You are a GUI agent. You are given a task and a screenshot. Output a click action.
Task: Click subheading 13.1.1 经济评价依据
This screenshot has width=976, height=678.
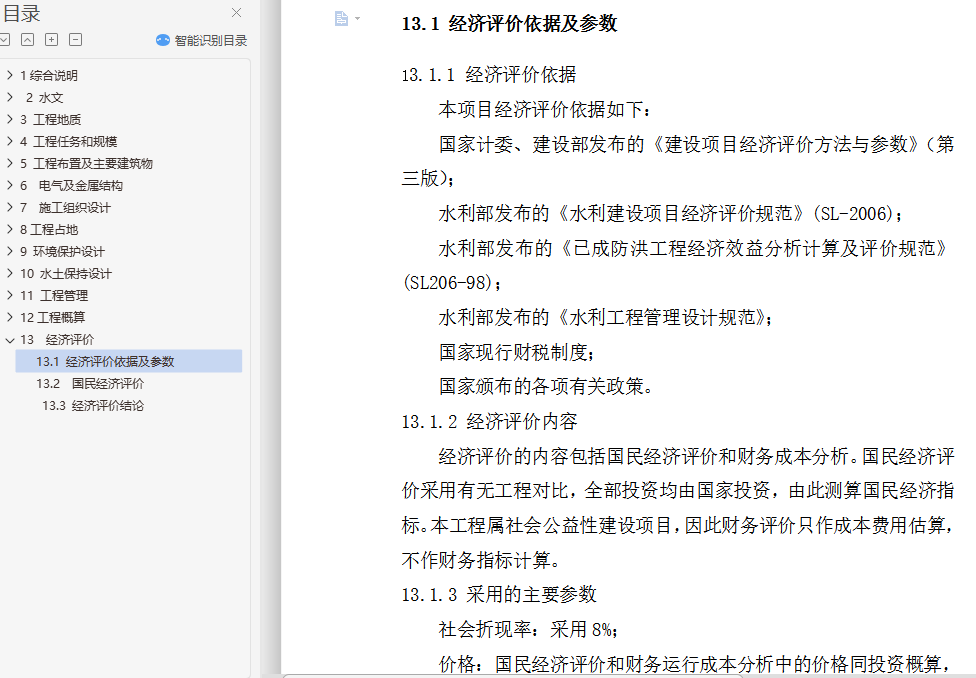point(489,75)
